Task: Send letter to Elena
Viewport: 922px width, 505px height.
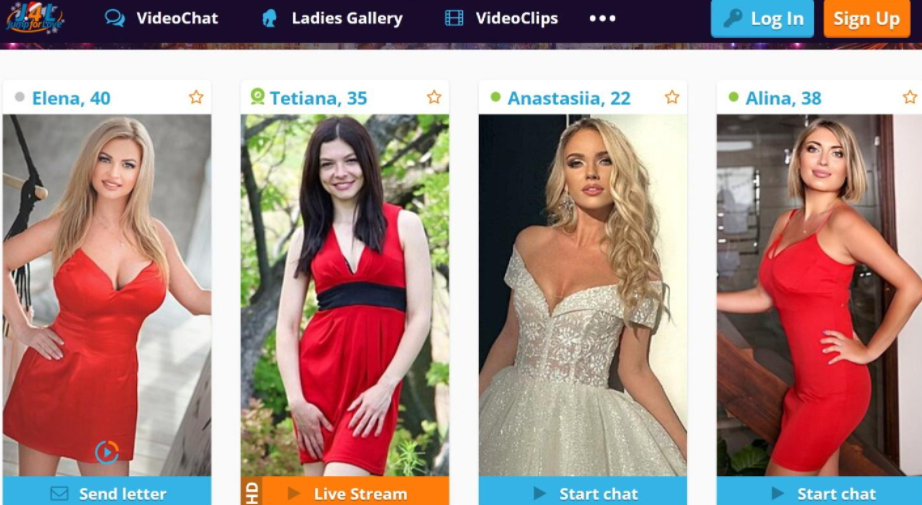Action: click(x=107, y=492)
